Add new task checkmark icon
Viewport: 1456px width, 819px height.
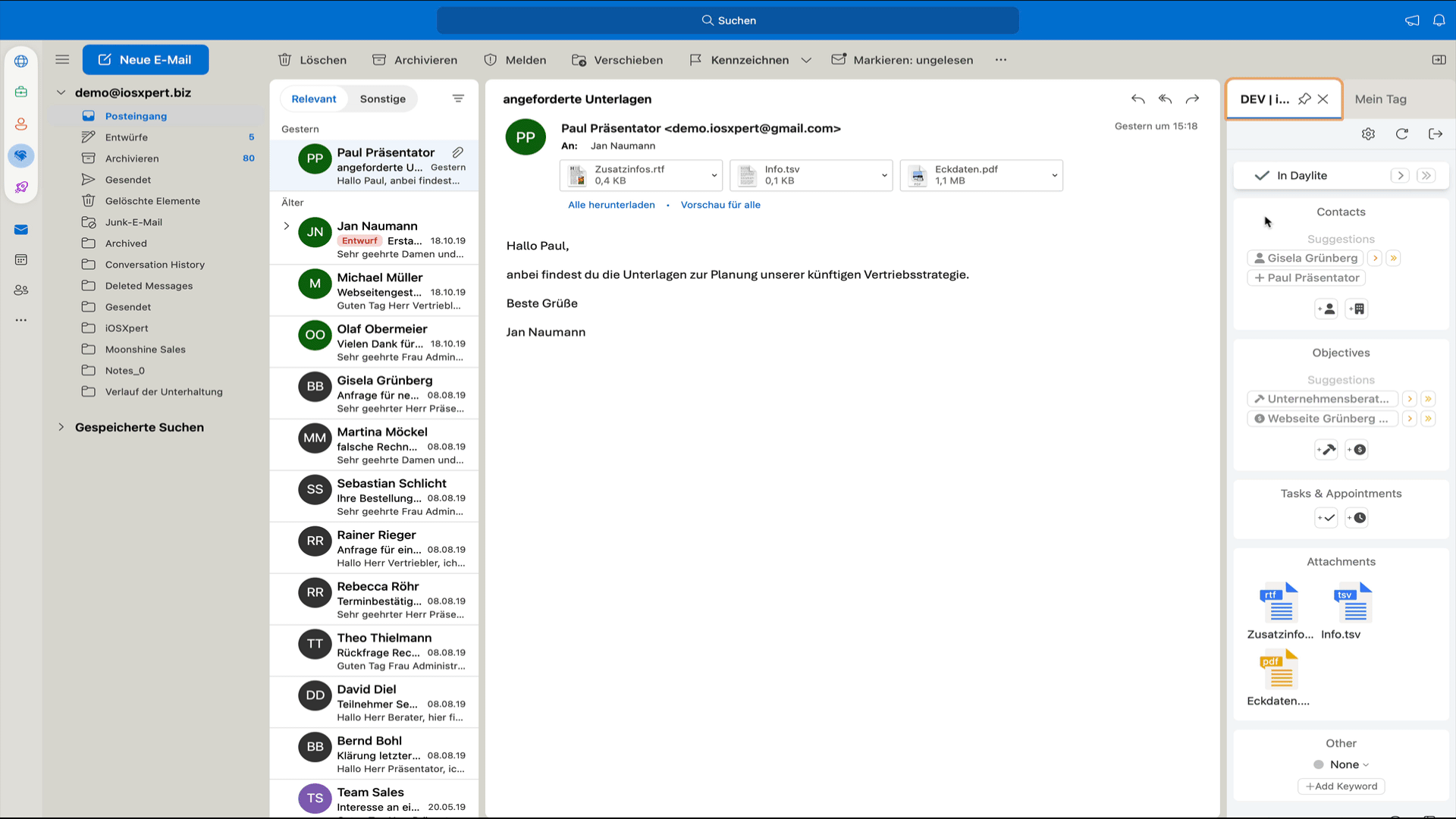1326,518
